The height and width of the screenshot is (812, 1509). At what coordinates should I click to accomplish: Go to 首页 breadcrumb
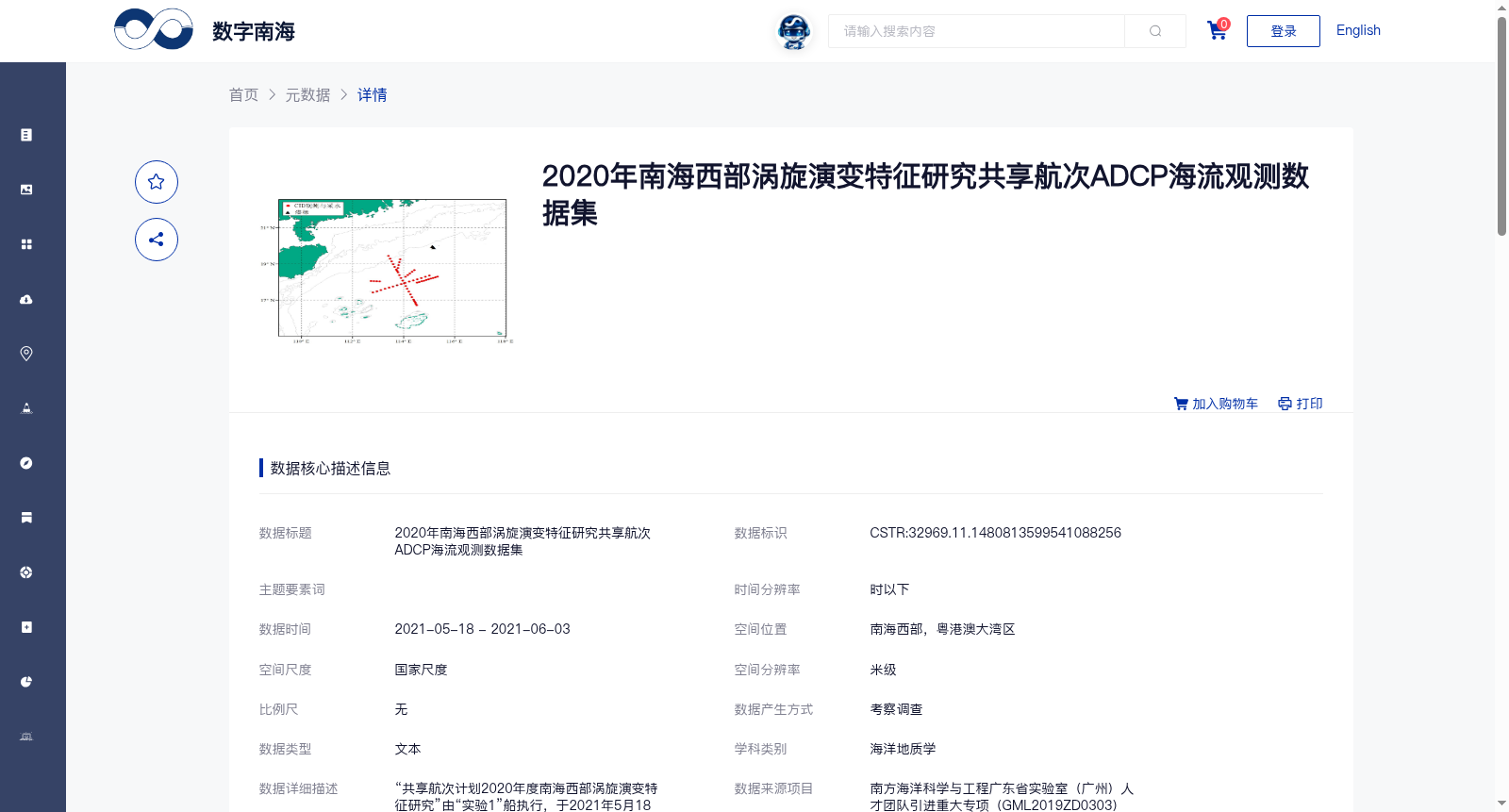243,94
